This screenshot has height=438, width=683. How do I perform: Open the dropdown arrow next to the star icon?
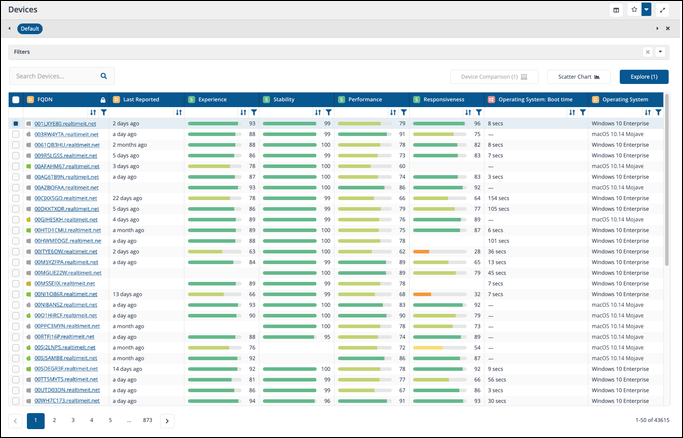click(x=647, y=9)
